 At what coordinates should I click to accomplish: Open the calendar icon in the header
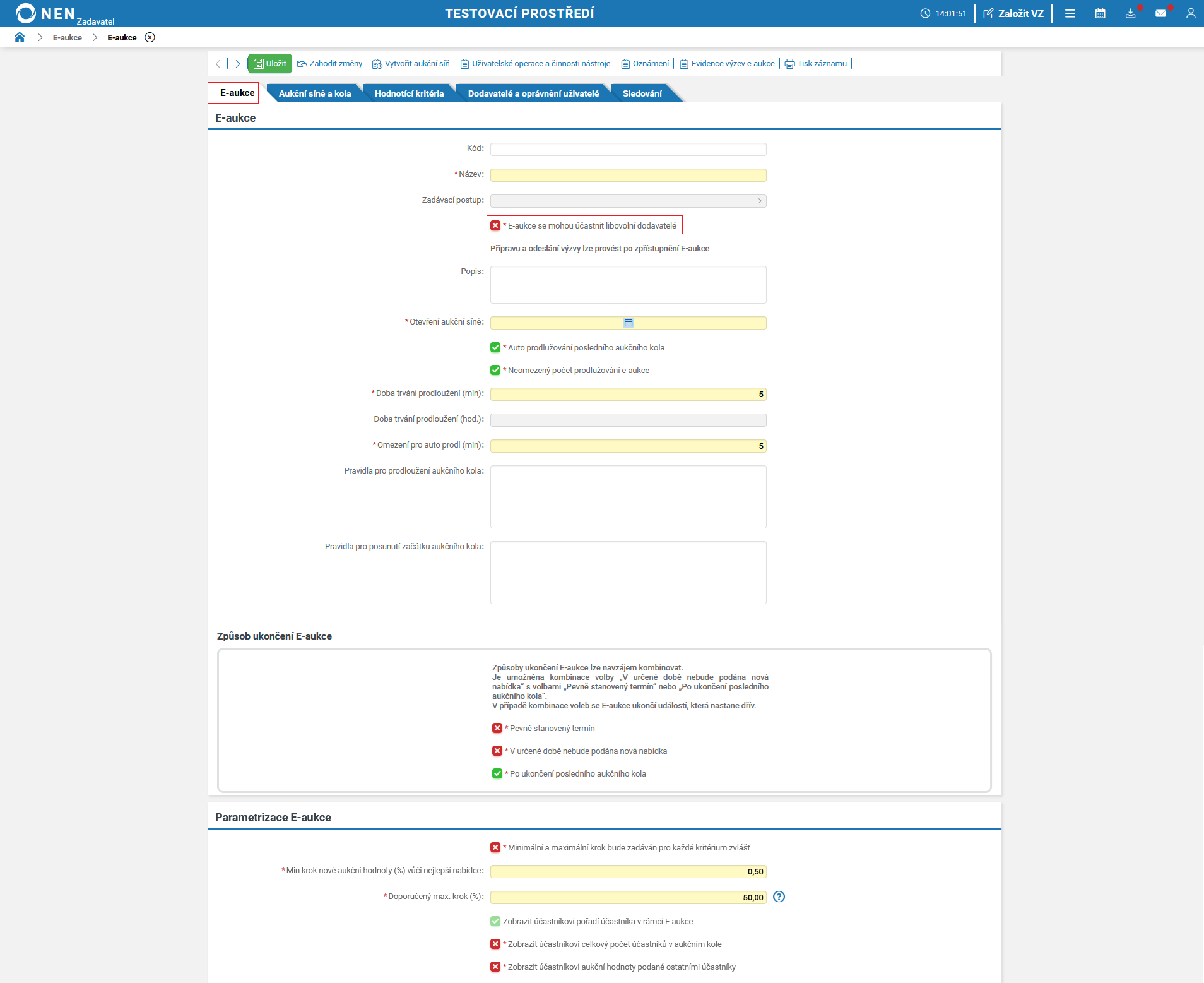pos(1100,13)
